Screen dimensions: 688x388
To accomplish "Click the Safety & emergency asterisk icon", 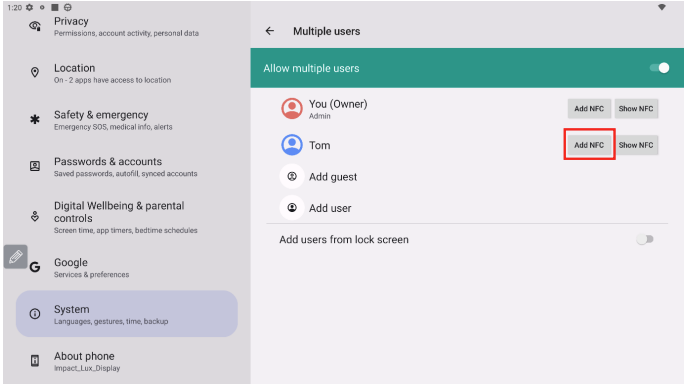I will click(x=35, y=119).
